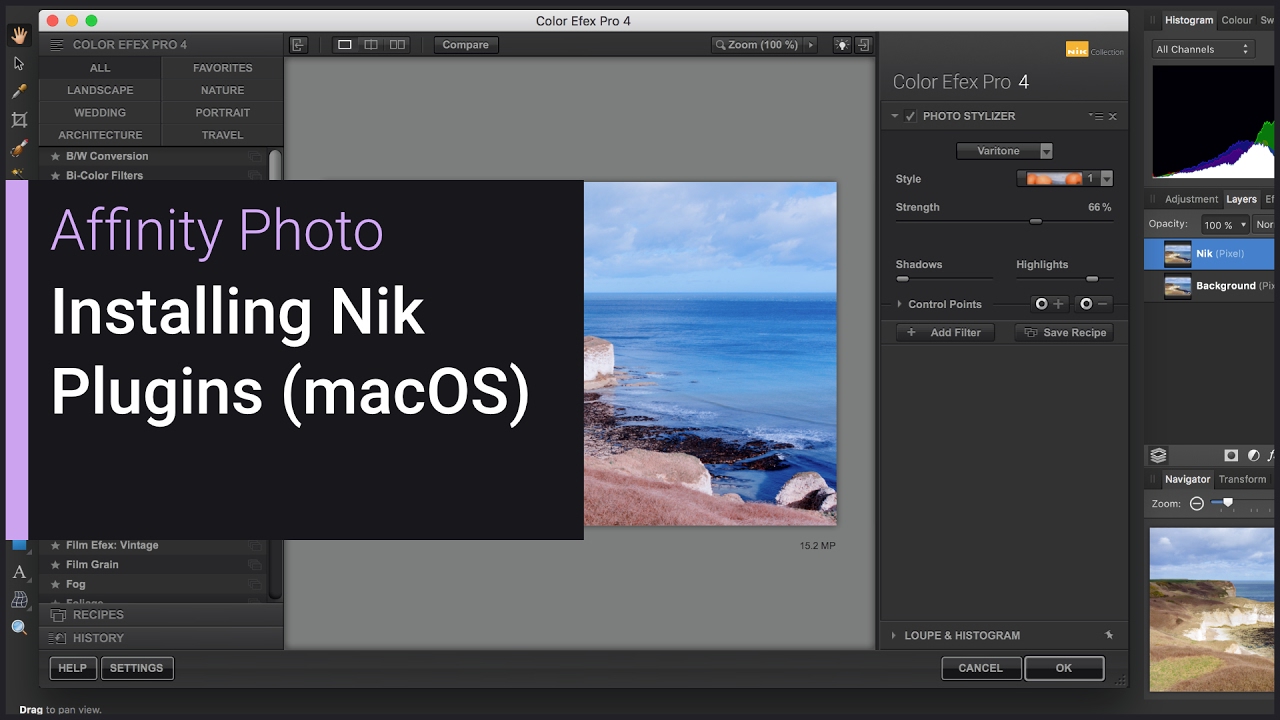Viewport: 1280px width, 720px height.
Task: Select the Hand pan tool in Affinity
Action: [x=19, y=35]
